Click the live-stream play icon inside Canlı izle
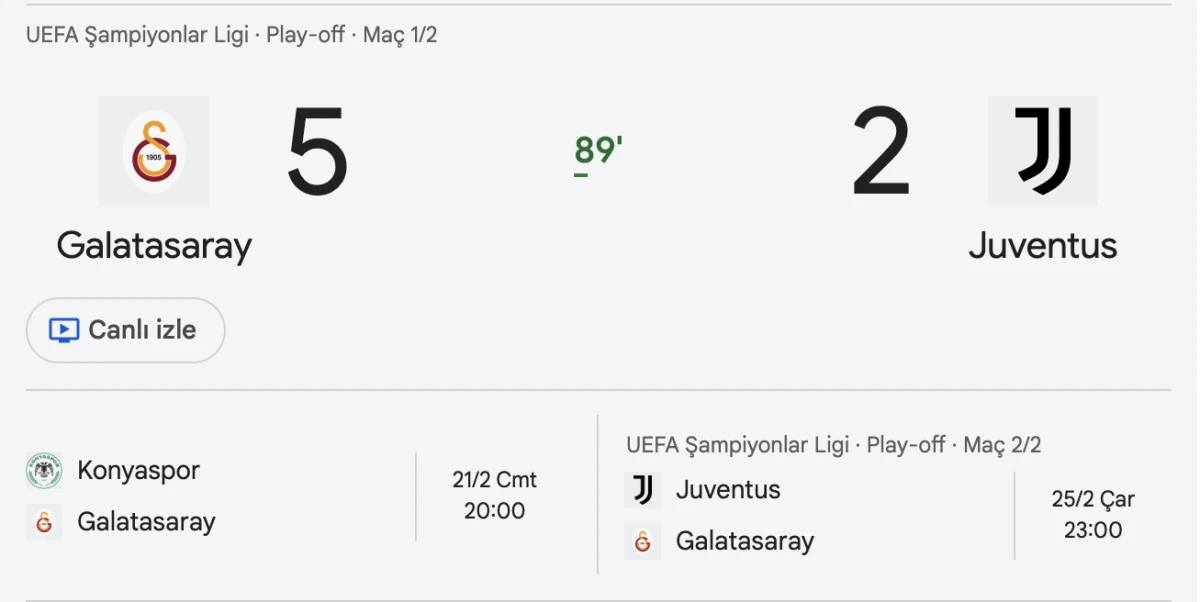The width and height of the screenshot is (1200, 602). (63, 329)
